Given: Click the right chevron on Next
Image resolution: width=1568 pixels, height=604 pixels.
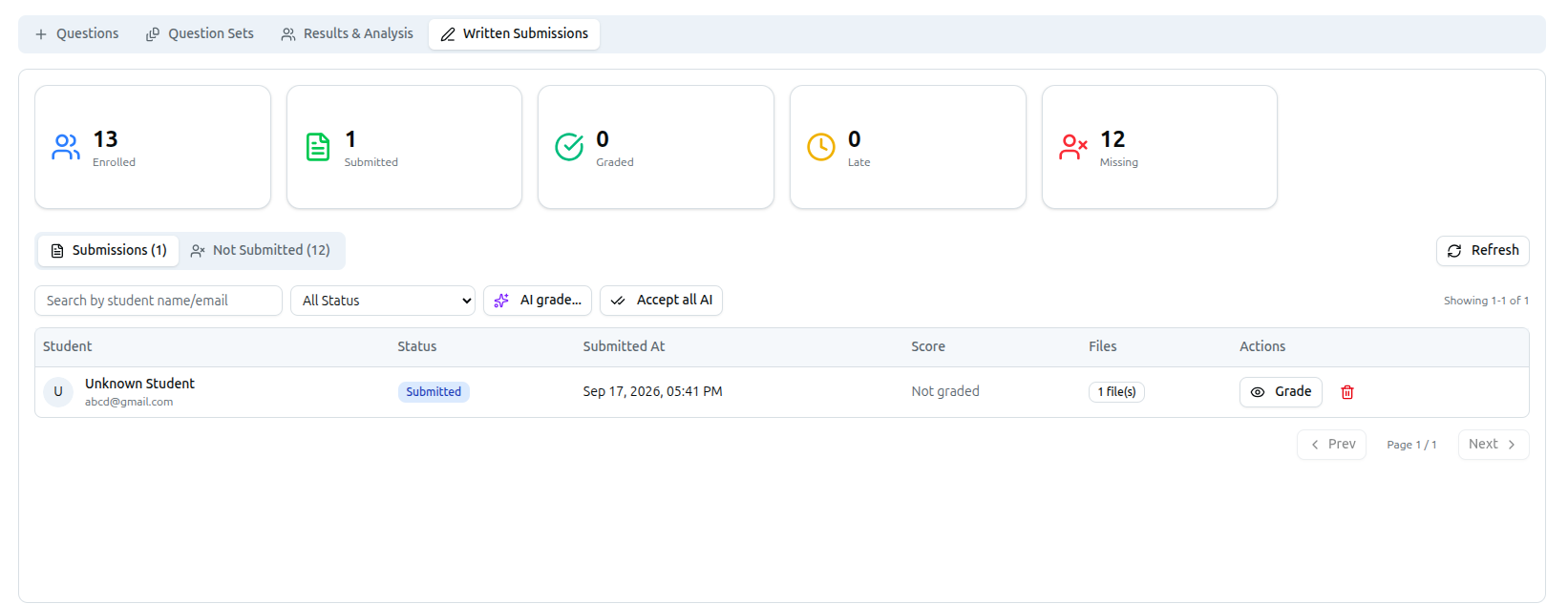Looking at the screenshot, I should (1512, 445).
